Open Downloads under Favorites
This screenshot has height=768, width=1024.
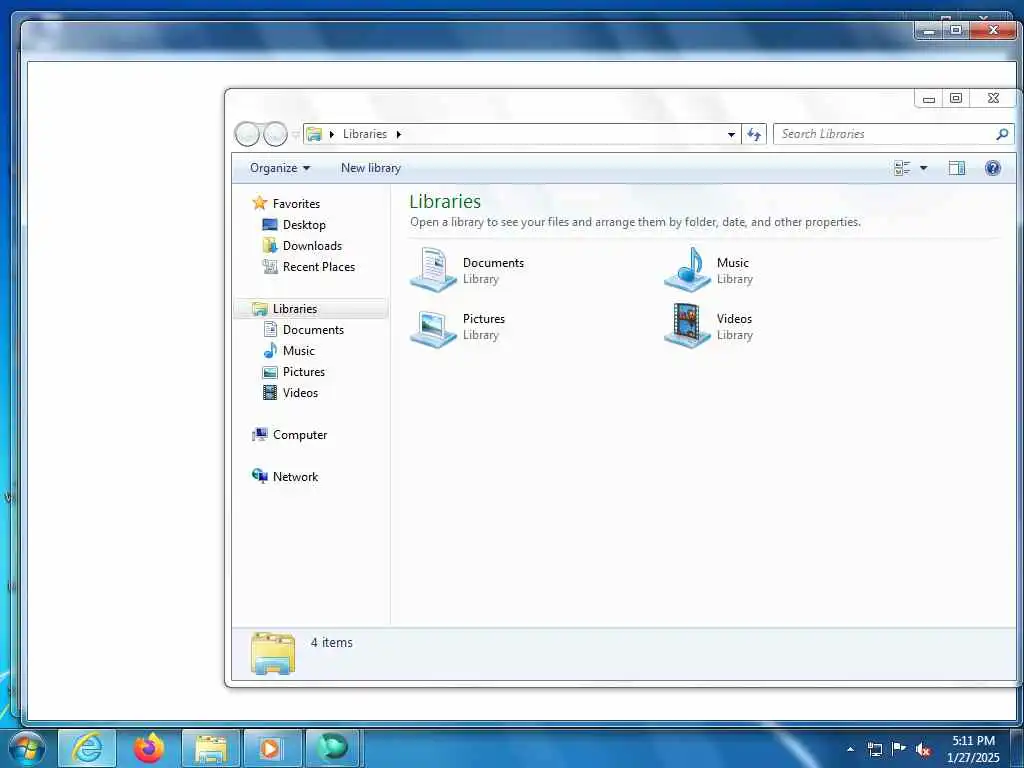point(312,246)
